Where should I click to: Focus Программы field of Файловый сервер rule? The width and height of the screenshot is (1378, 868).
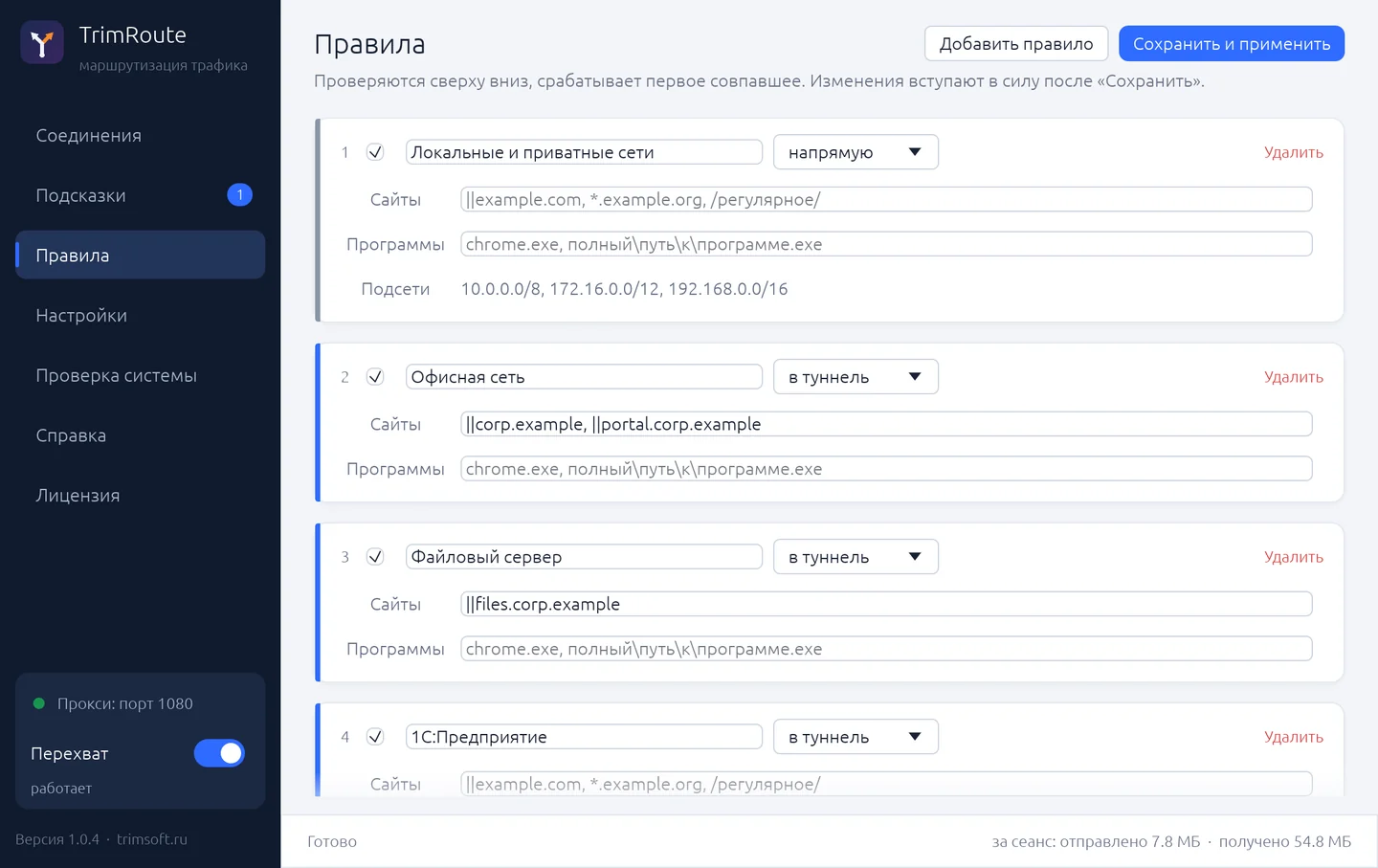click(886, 649)
